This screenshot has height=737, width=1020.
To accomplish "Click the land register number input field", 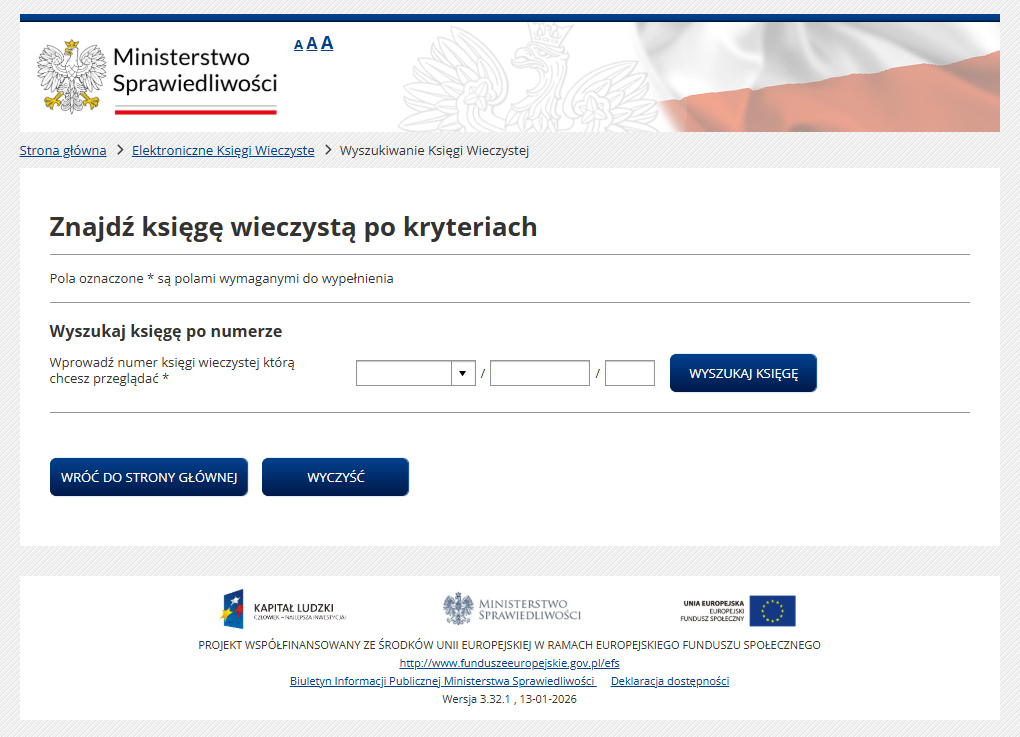I will 539,373.
